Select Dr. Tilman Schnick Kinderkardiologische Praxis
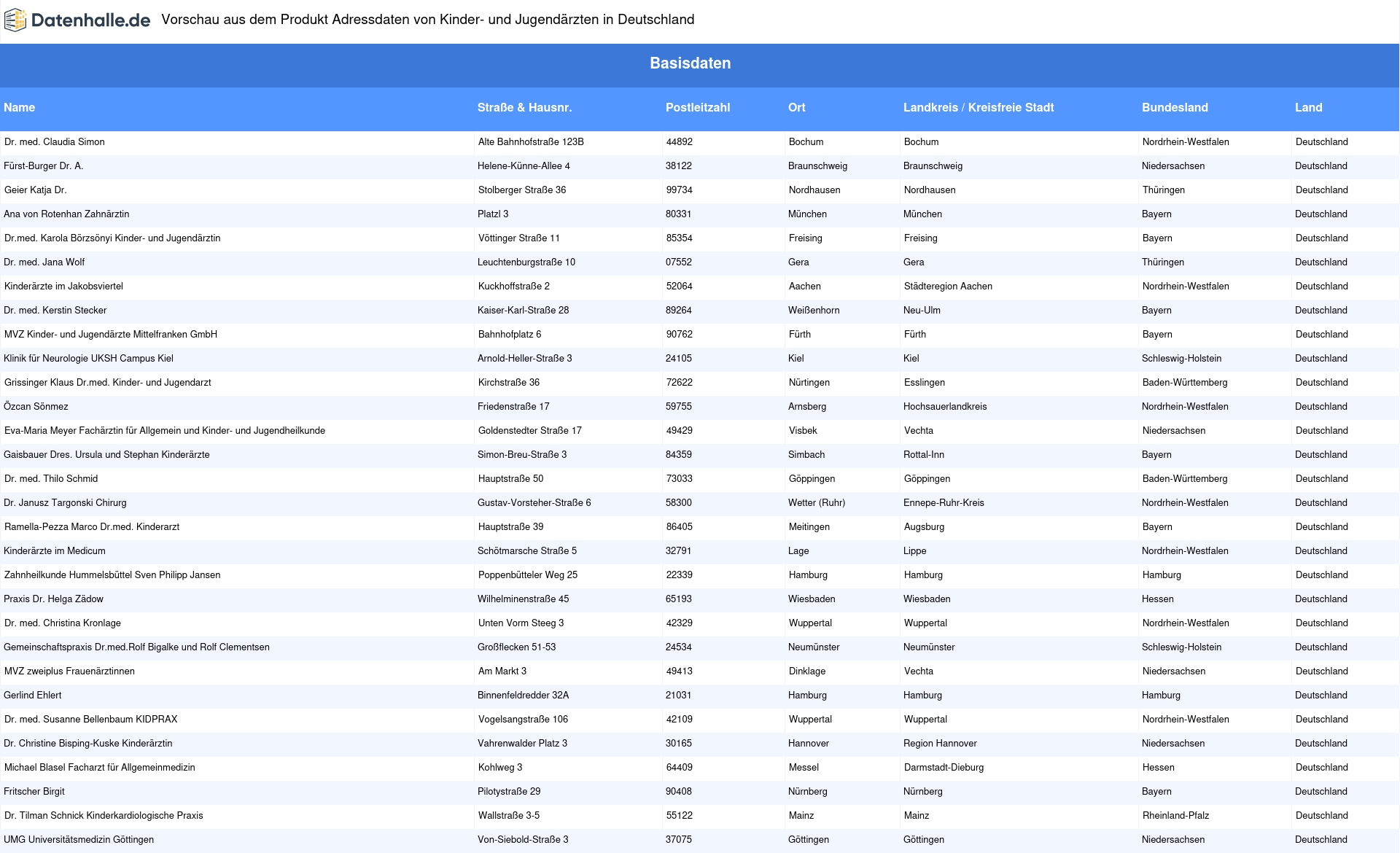 click(104, 816)
